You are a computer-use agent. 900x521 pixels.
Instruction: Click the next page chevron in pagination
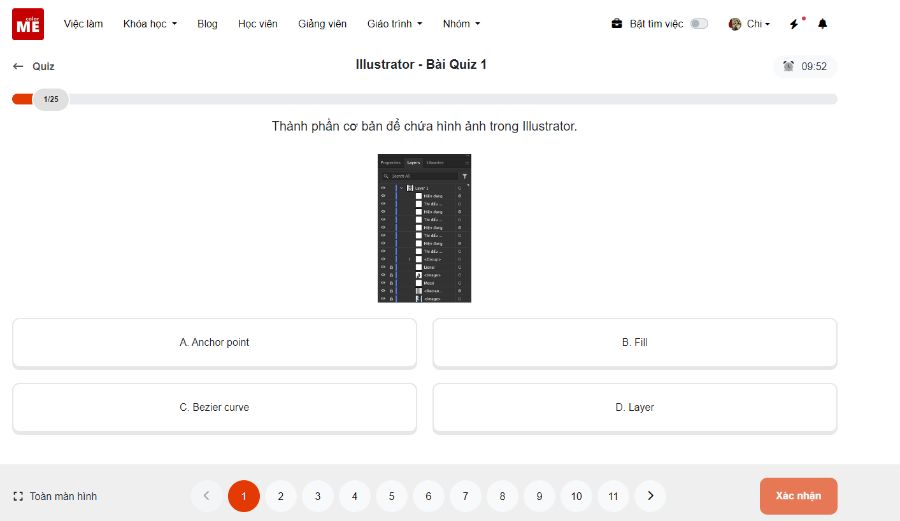[x=650, y=496]
